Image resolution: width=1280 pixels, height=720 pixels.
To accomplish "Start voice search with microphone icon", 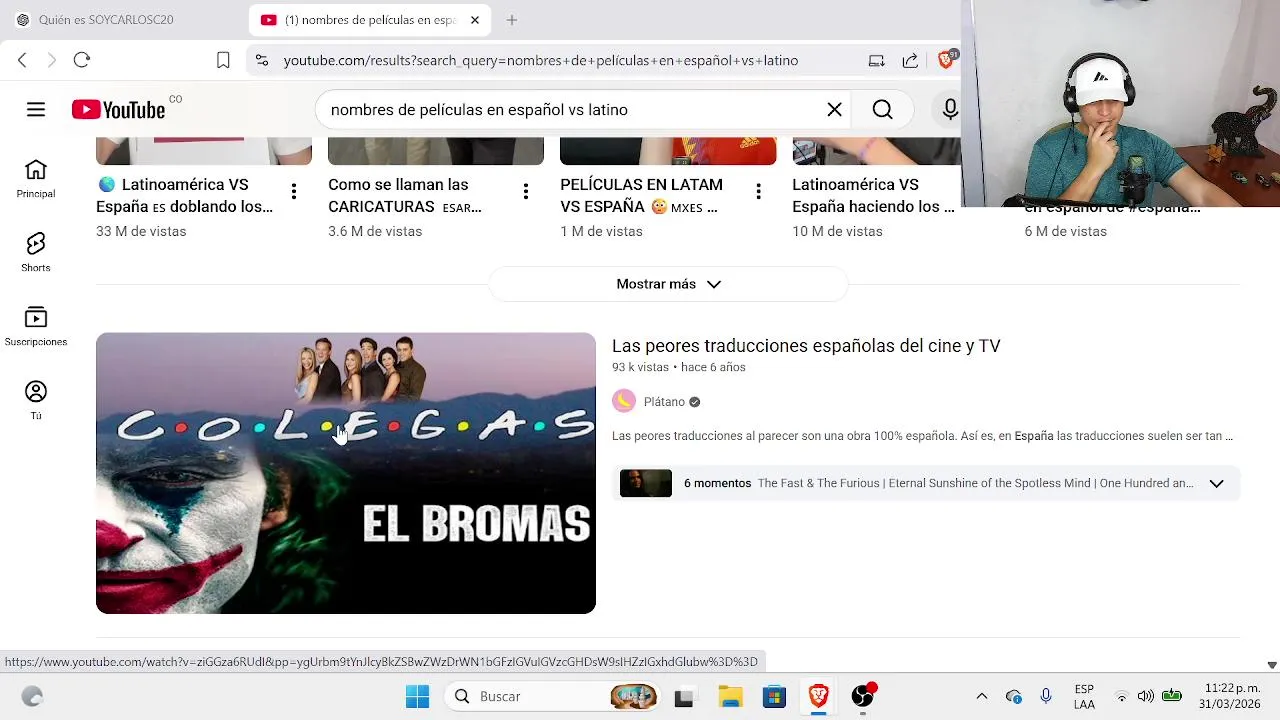I will pos(949,110).
